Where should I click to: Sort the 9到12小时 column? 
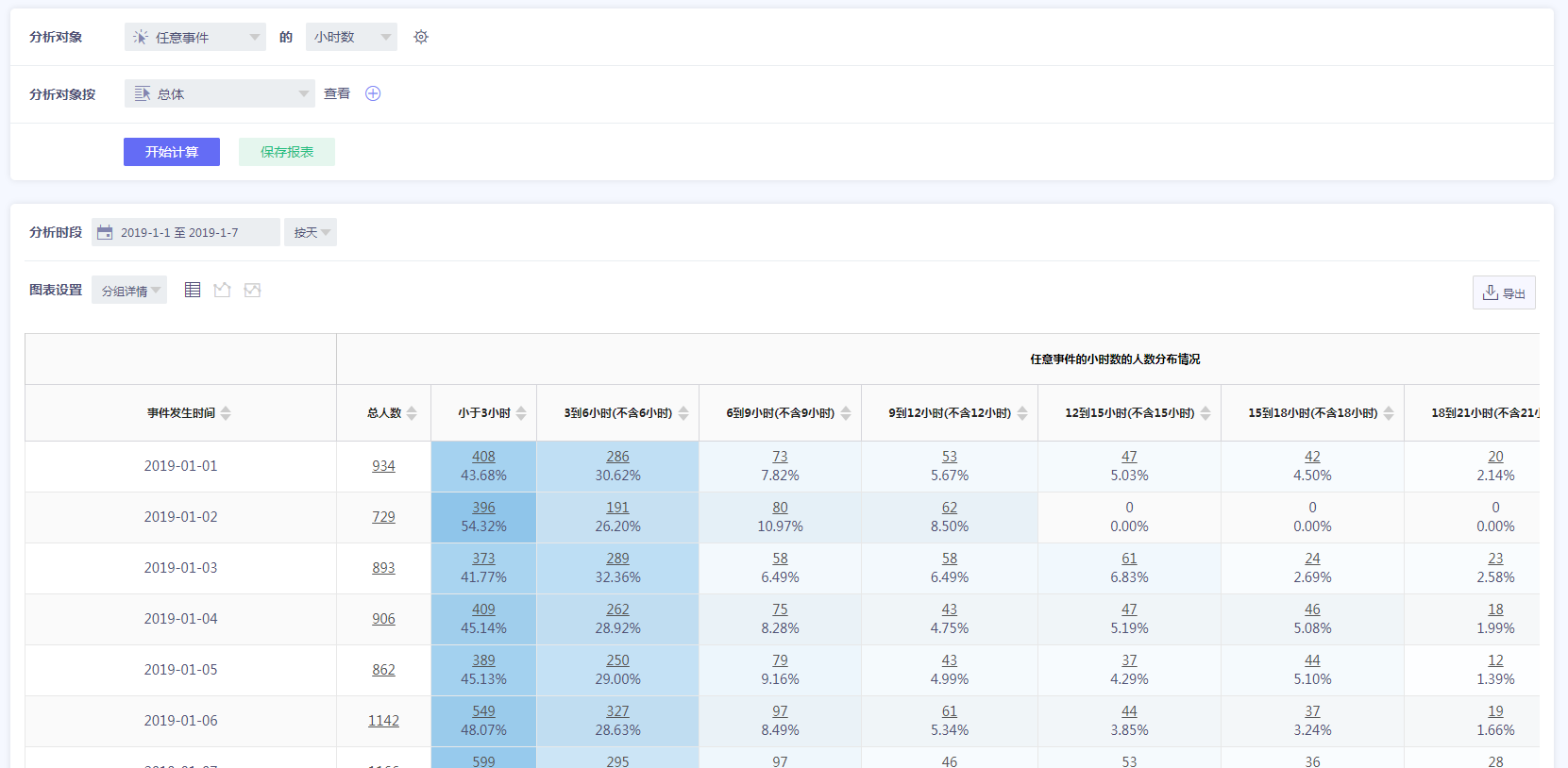click(x=1022, y=413)
